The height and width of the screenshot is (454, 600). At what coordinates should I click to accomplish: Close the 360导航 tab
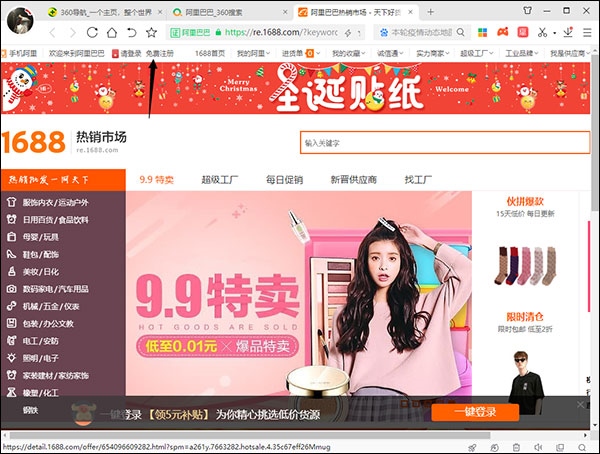(x=160, y=12)
